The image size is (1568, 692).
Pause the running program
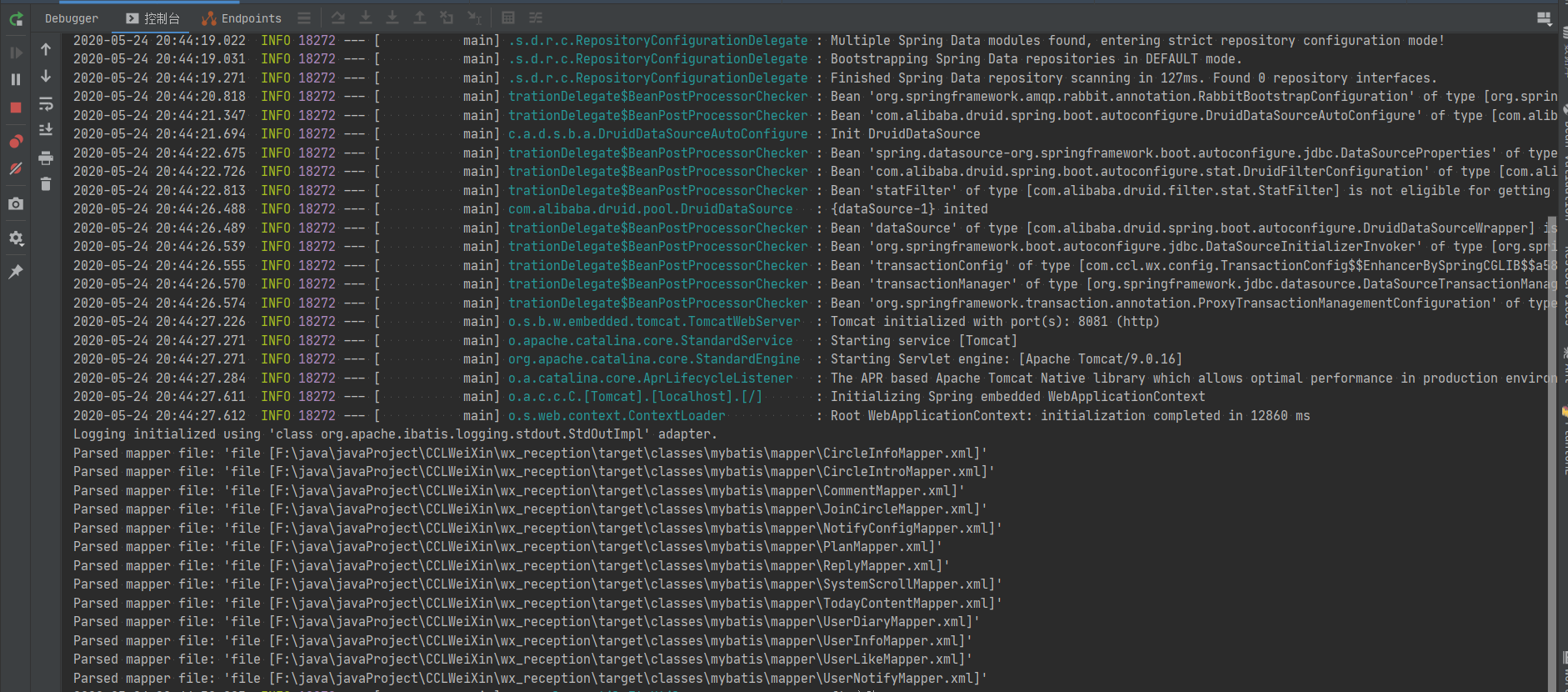[16, 79]
